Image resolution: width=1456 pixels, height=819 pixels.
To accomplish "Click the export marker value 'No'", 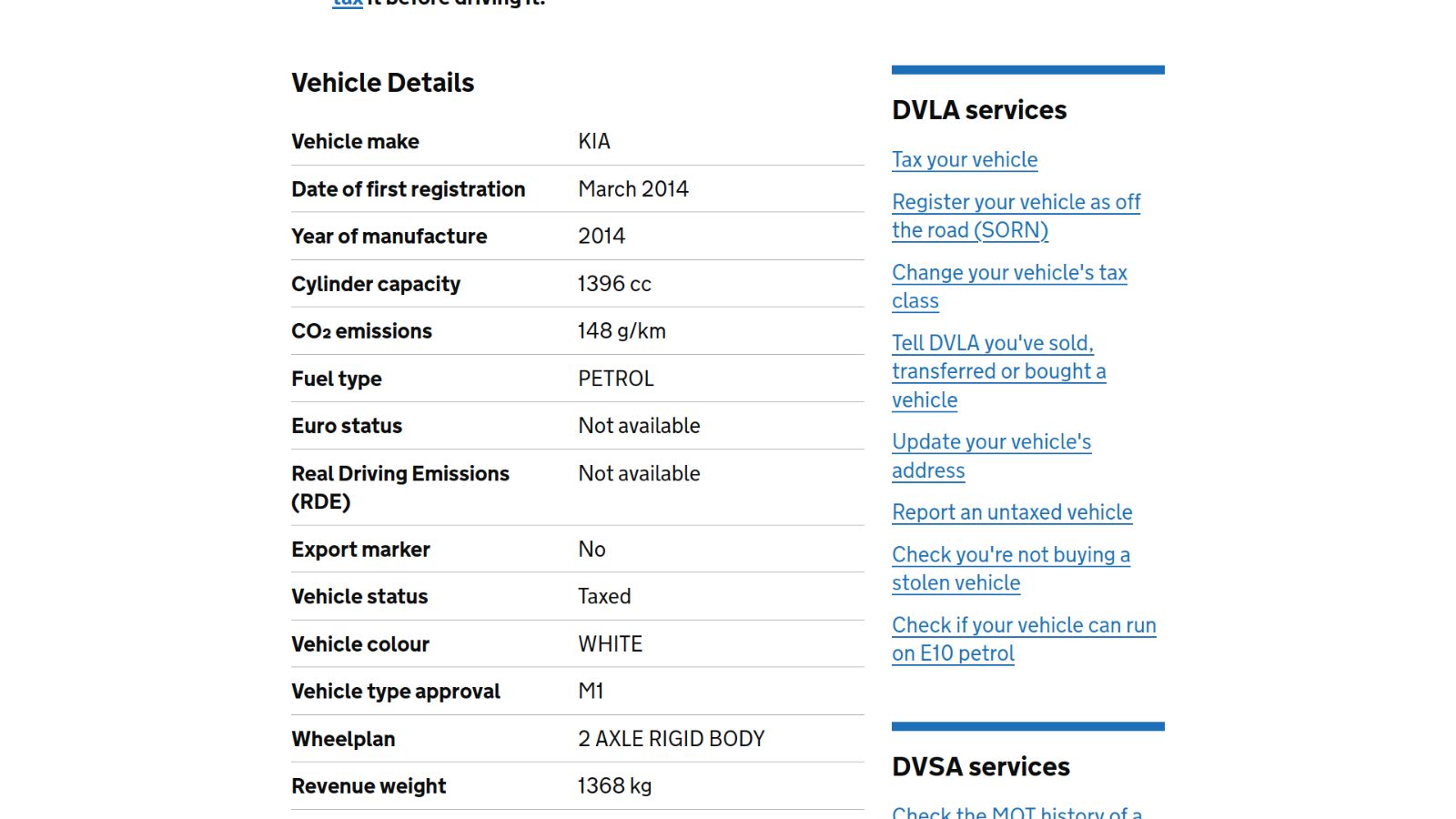I will point(591,550).
